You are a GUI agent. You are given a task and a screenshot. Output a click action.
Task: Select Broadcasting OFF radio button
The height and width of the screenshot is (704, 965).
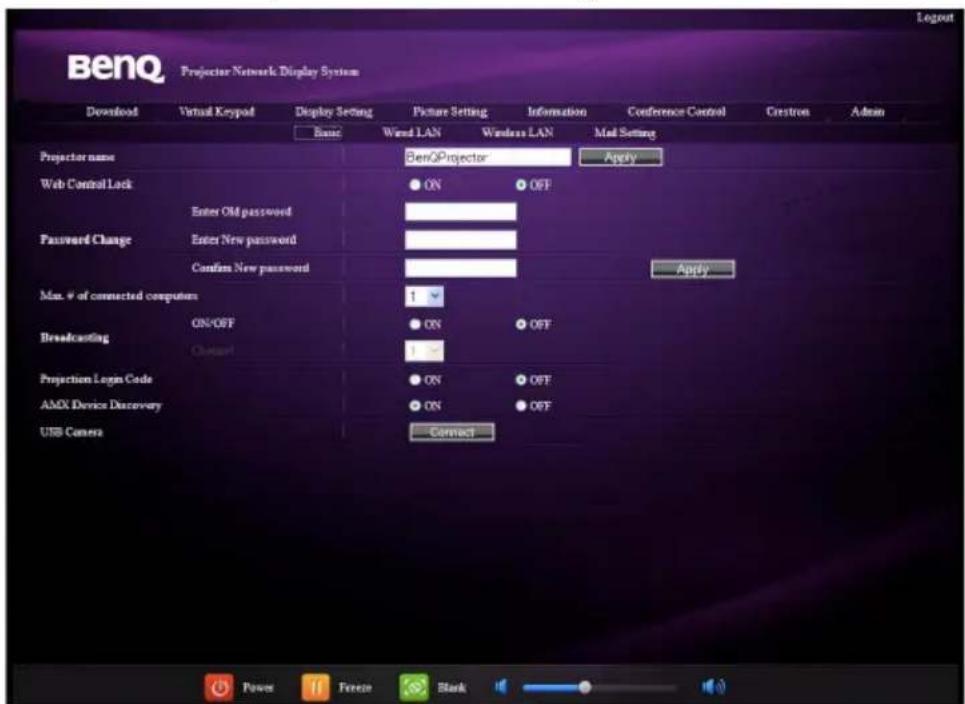tap(521, 324)
